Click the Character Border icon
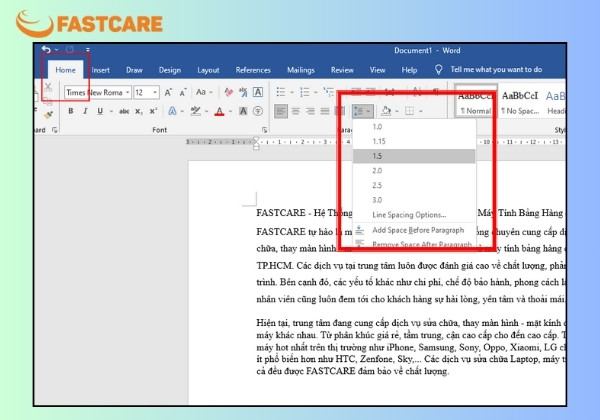This screenshot has height=420, width=600. (258, 92)
